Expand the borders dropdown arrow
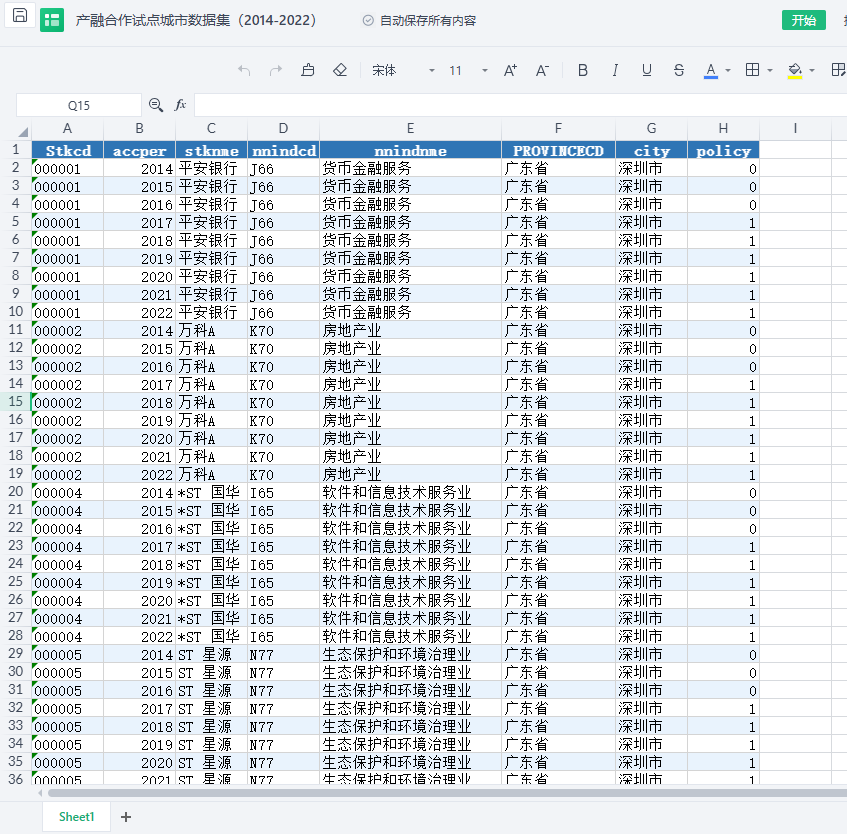 click(770, 70)
